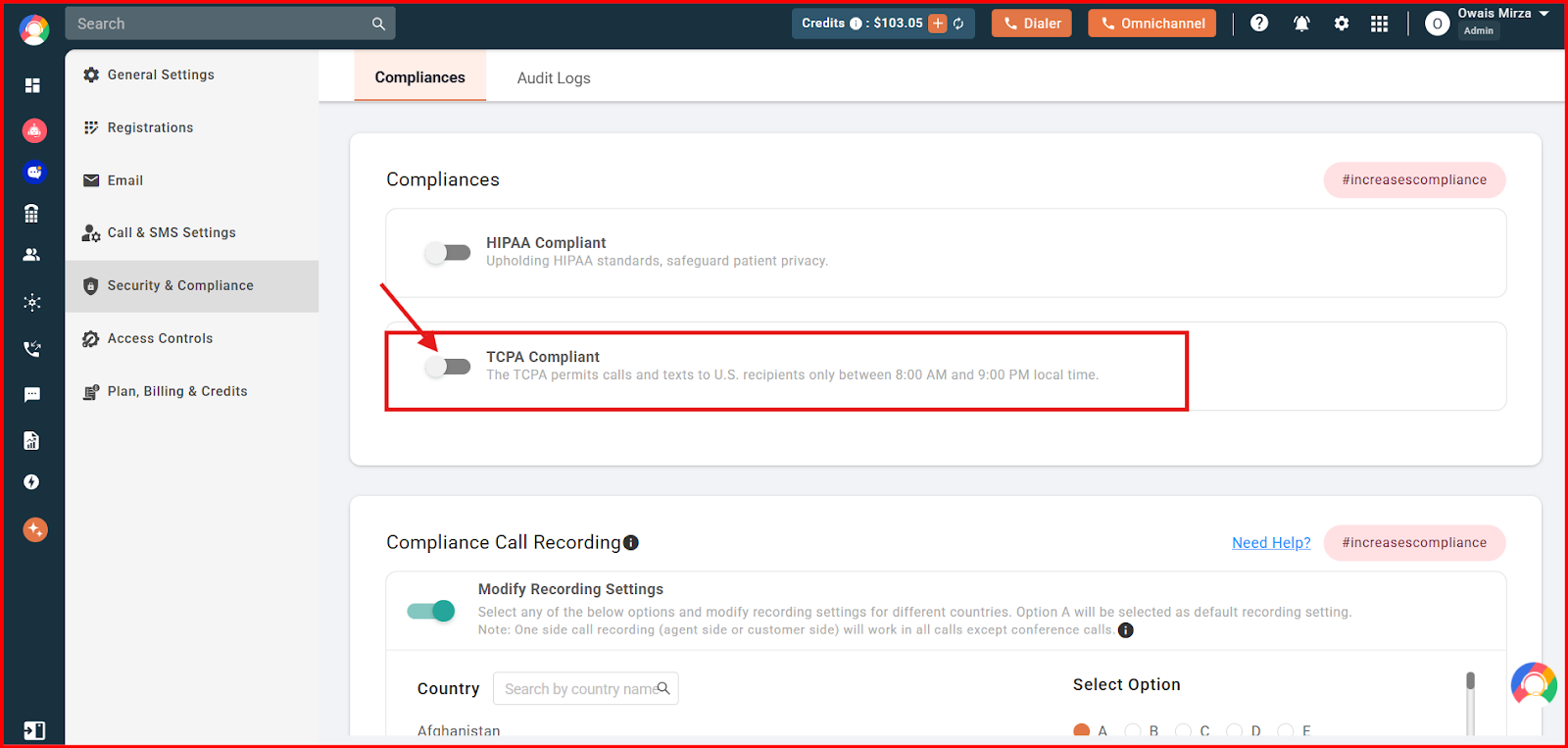Open the notifications bell

tap(1301, 23)
